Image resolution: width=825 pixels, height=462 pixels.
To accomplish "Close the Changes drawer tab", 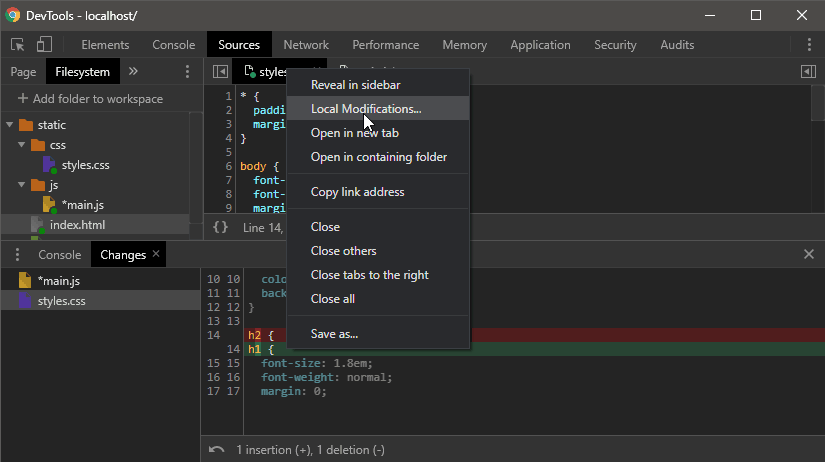I will [156, 255].
